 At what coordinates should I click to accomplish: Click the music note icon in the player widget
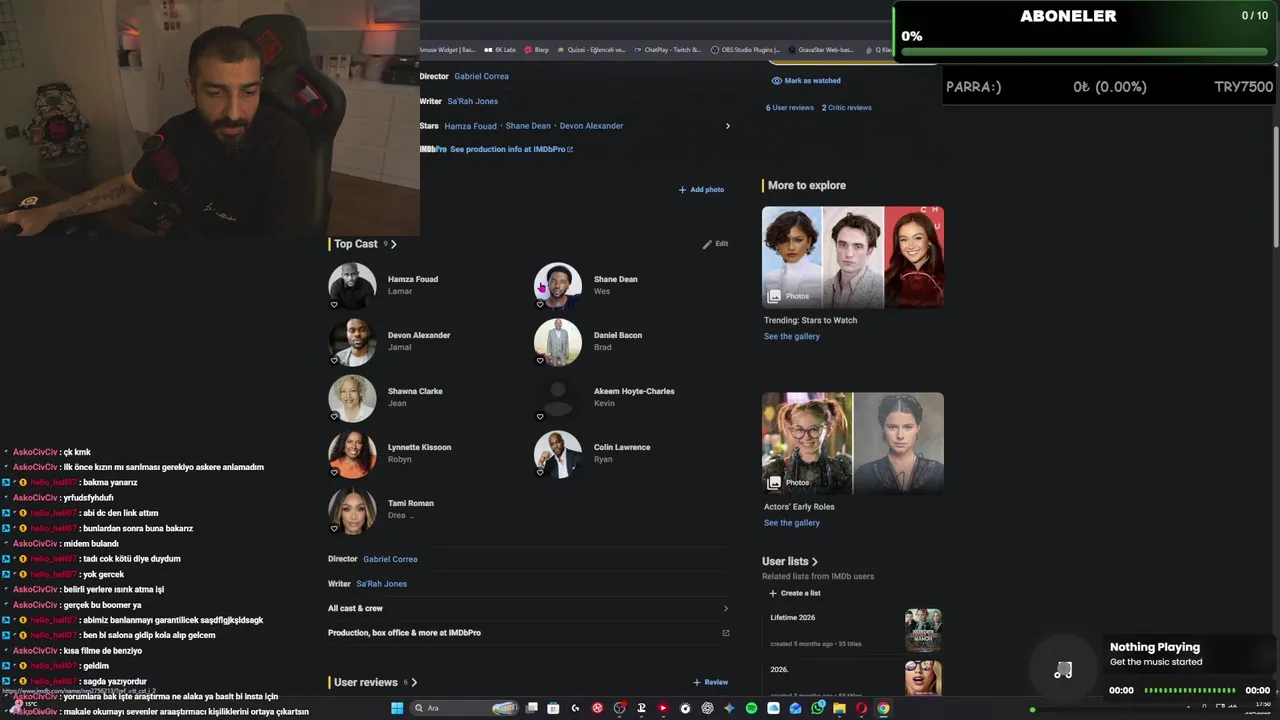coord(1063,670)
